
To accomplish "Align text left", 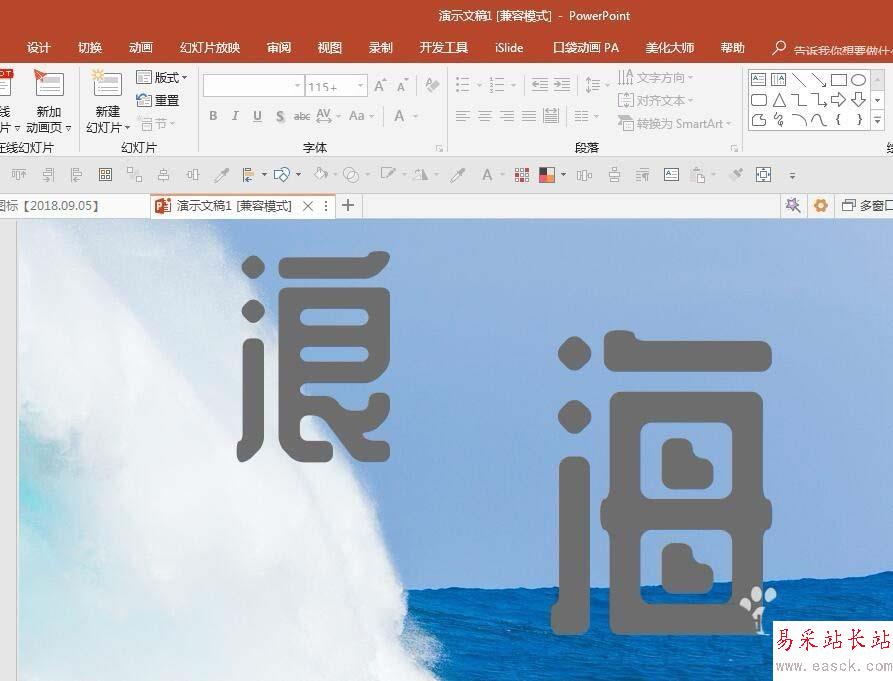I will (x=462, y=116).
